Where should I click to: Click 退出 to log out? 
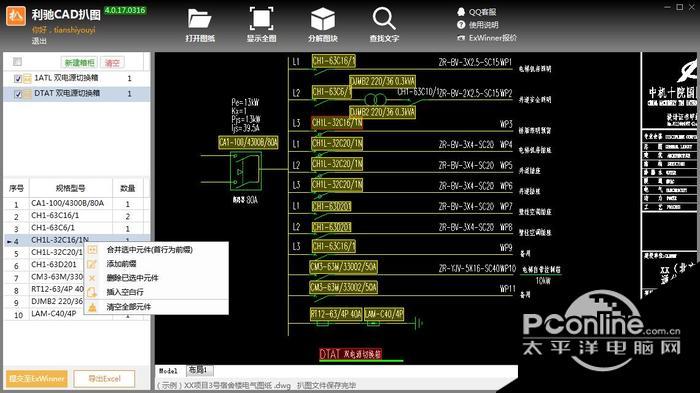coord(39,41)
